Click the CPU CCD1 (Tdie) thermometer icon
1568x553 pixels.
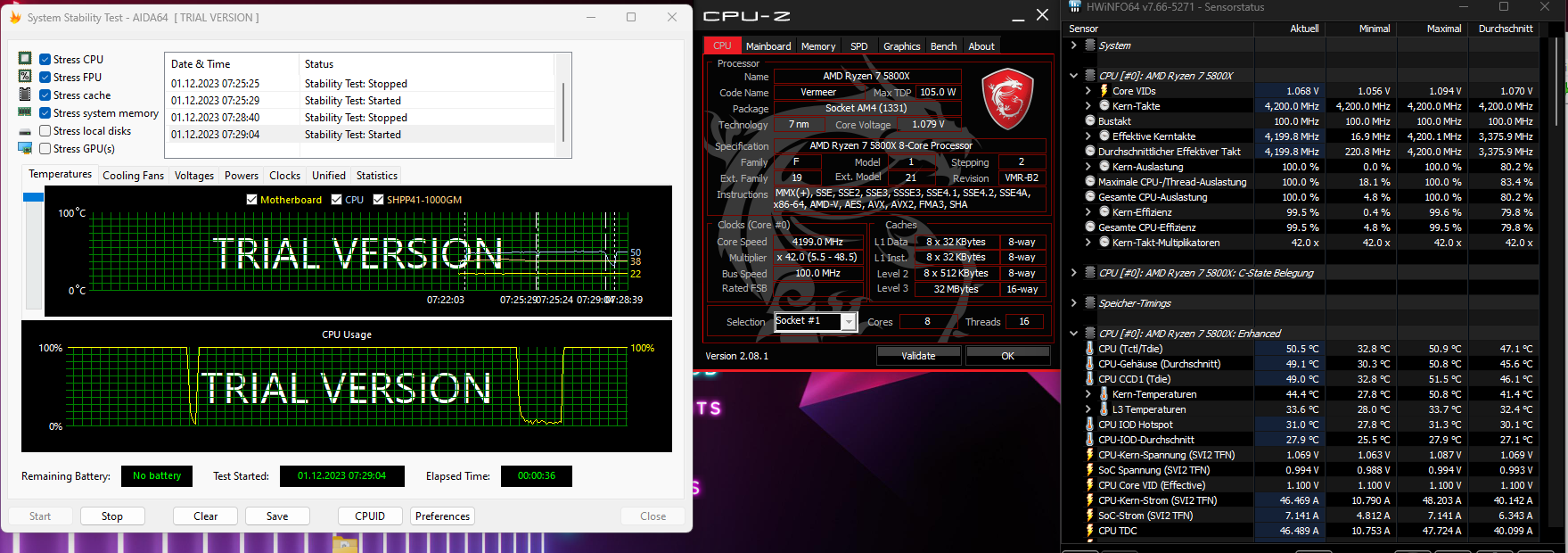click(x=1090, y=379)
